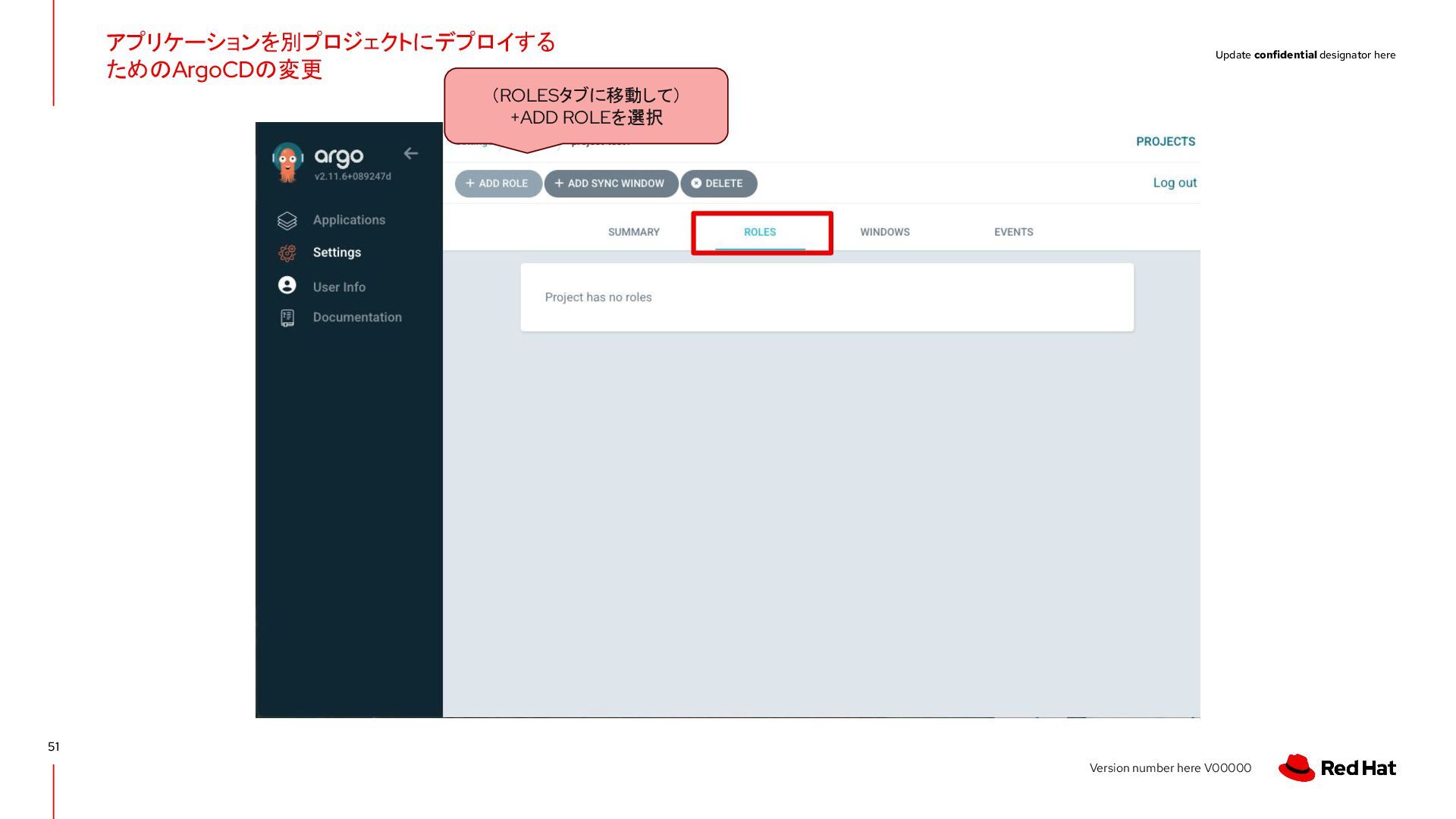Click the Documentation book icon
The image size is (1456, 819).
[287, 318]
